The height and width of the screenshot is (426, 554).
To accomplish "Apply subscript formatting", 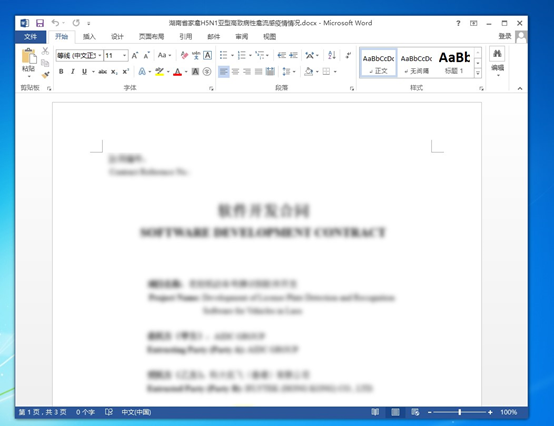I will (x=114, y=72).
